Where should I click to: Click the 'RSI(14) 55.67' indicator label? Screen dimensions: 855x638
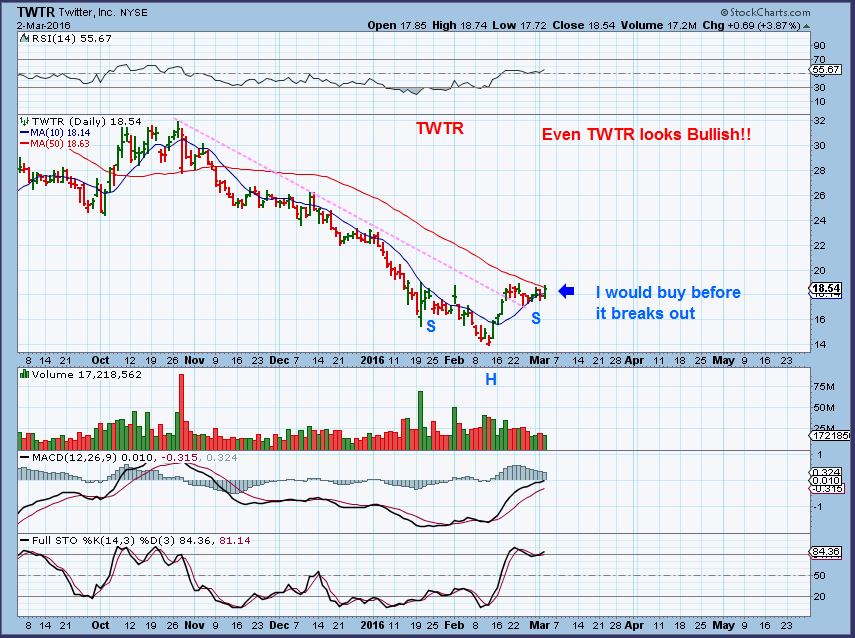tap(71, 39)
